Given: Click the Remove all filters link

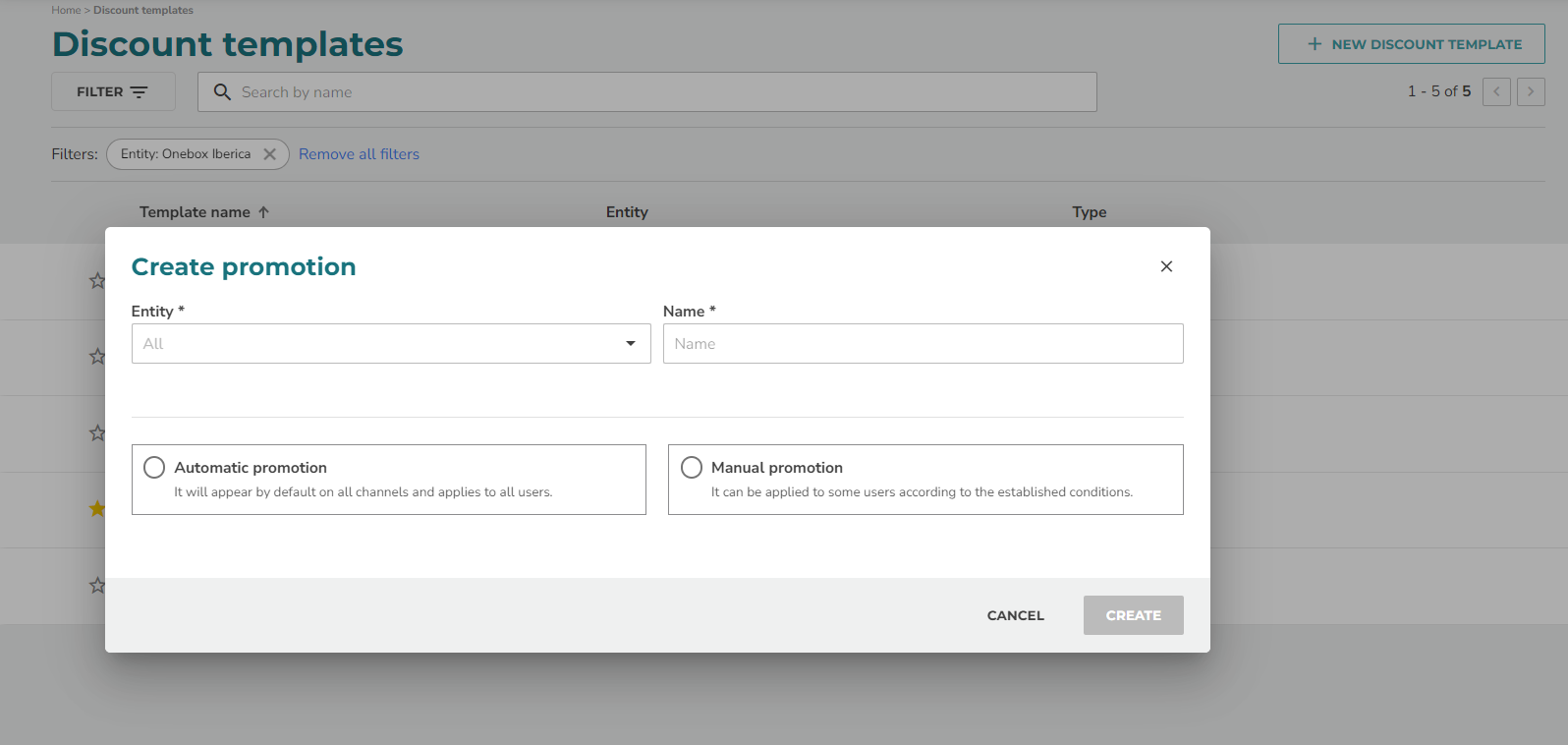Looking at the screenshot, I should tap(359, 154).
